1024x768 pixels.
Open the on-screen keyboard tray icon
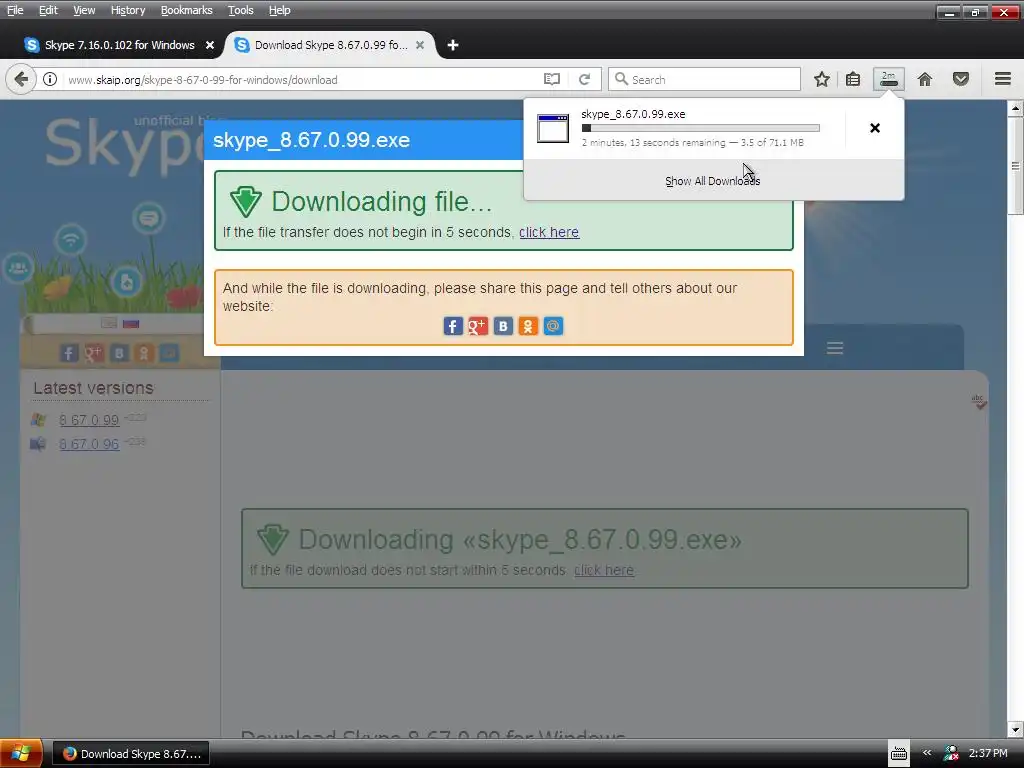(x=899, y=754)
